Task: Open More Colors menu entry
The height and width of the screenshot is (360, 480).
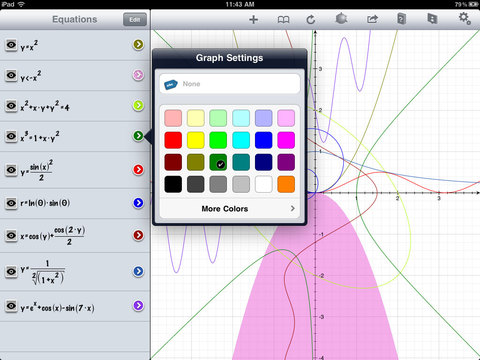Action: [229, 209]
